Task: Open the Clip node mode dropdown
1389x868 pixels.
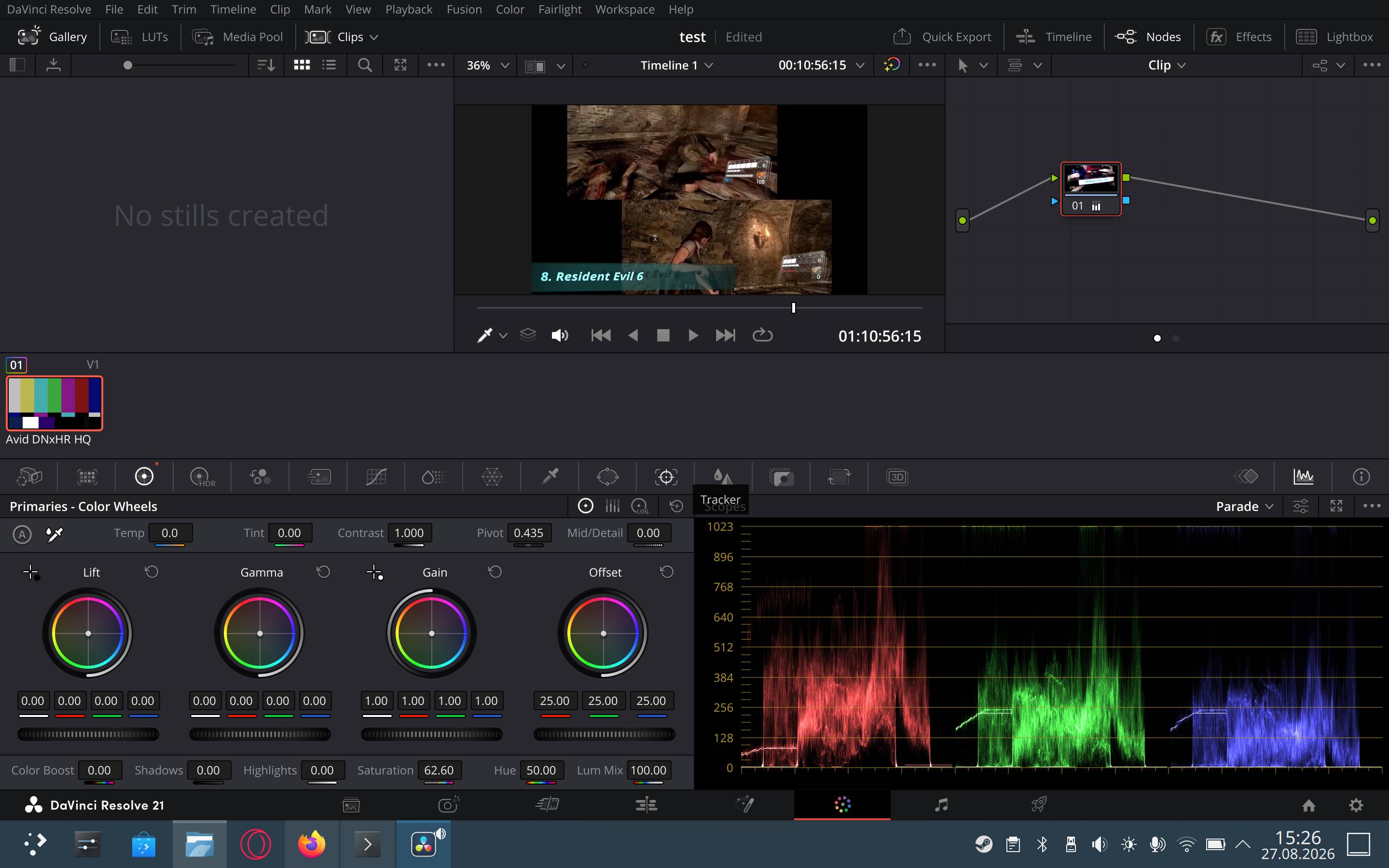Action: click(x=1166, y=66)
